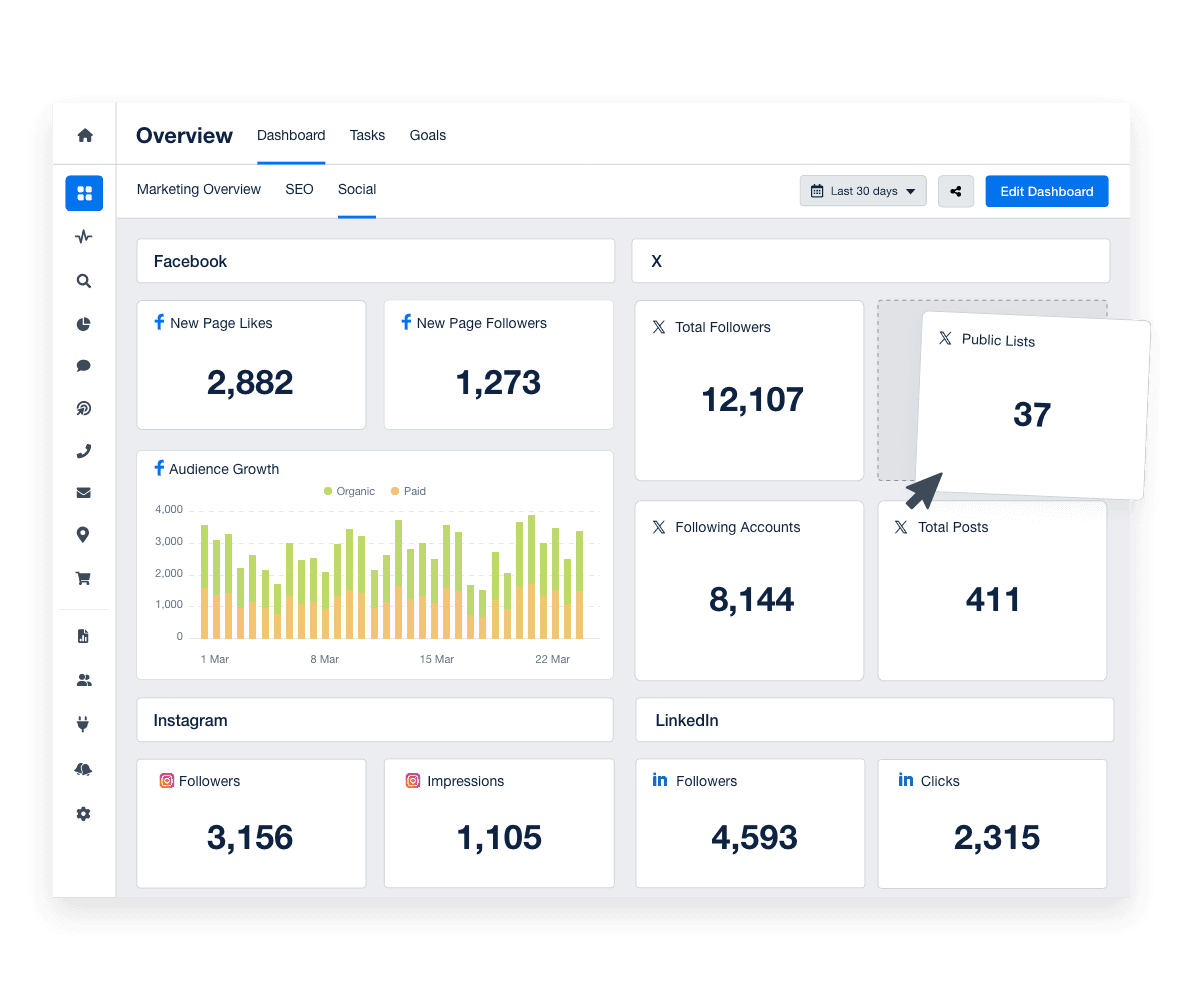Switch to the SEO tab

[299, 189]
